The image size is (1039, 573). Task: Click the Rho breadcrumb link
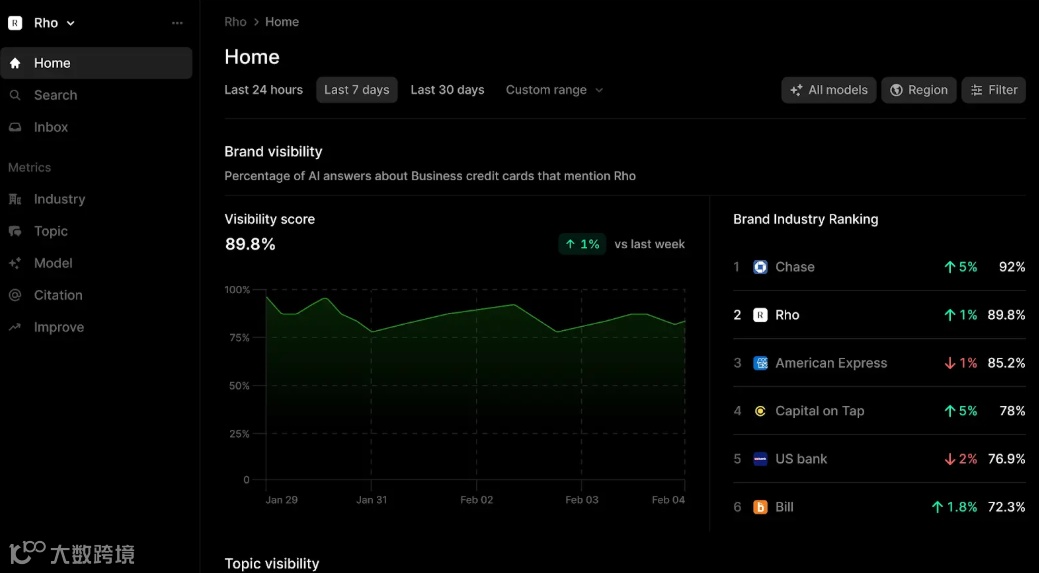coord(235,22)
